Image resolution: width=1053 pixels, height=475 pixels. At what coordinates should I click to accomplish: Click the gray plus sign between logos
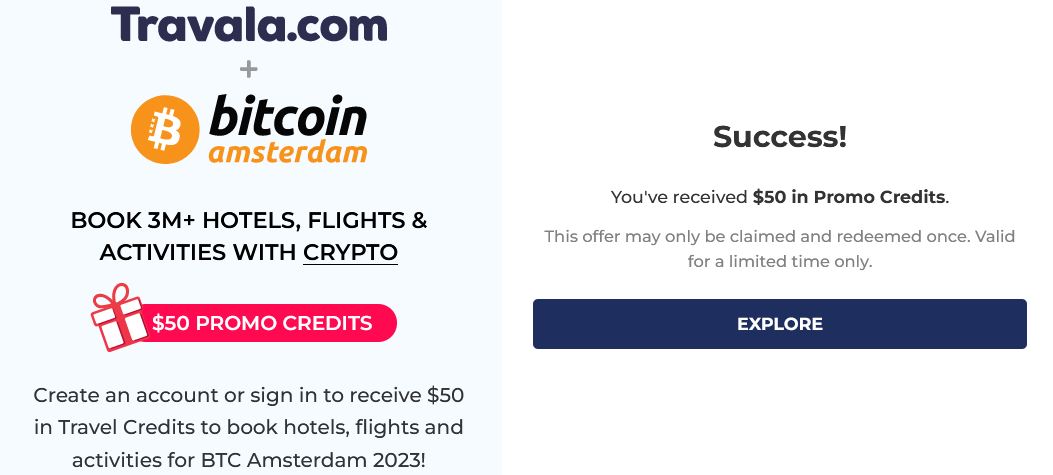point(248,69)
